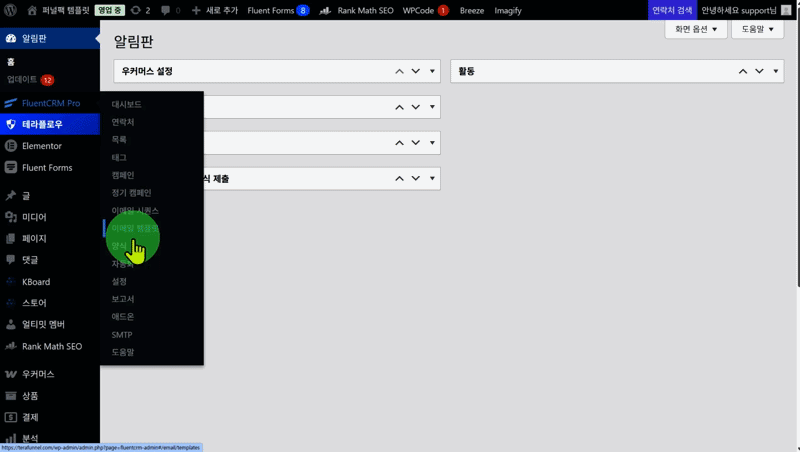Select SMTP in FluentCRM submenu
Viewport: 800px width, 452px height.
[x=121, y=335]
